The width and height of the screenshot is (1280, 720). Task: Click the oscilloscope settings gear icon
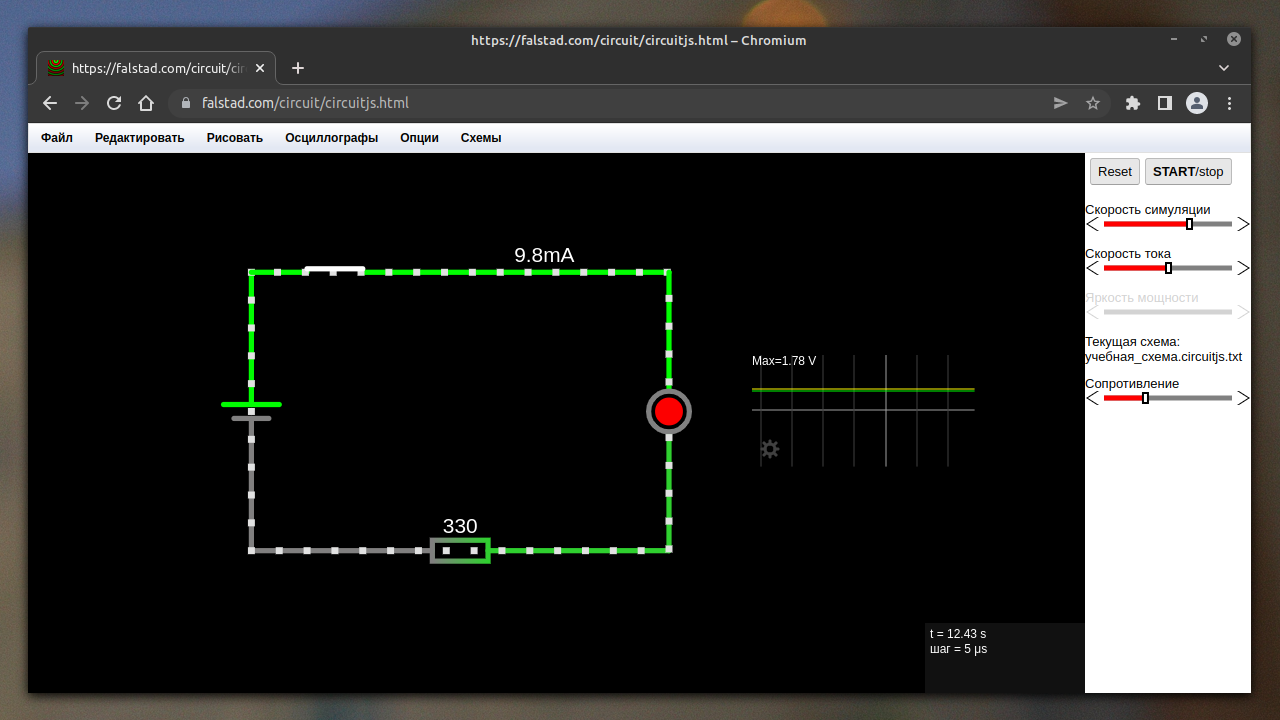click(x=769, y=449)
